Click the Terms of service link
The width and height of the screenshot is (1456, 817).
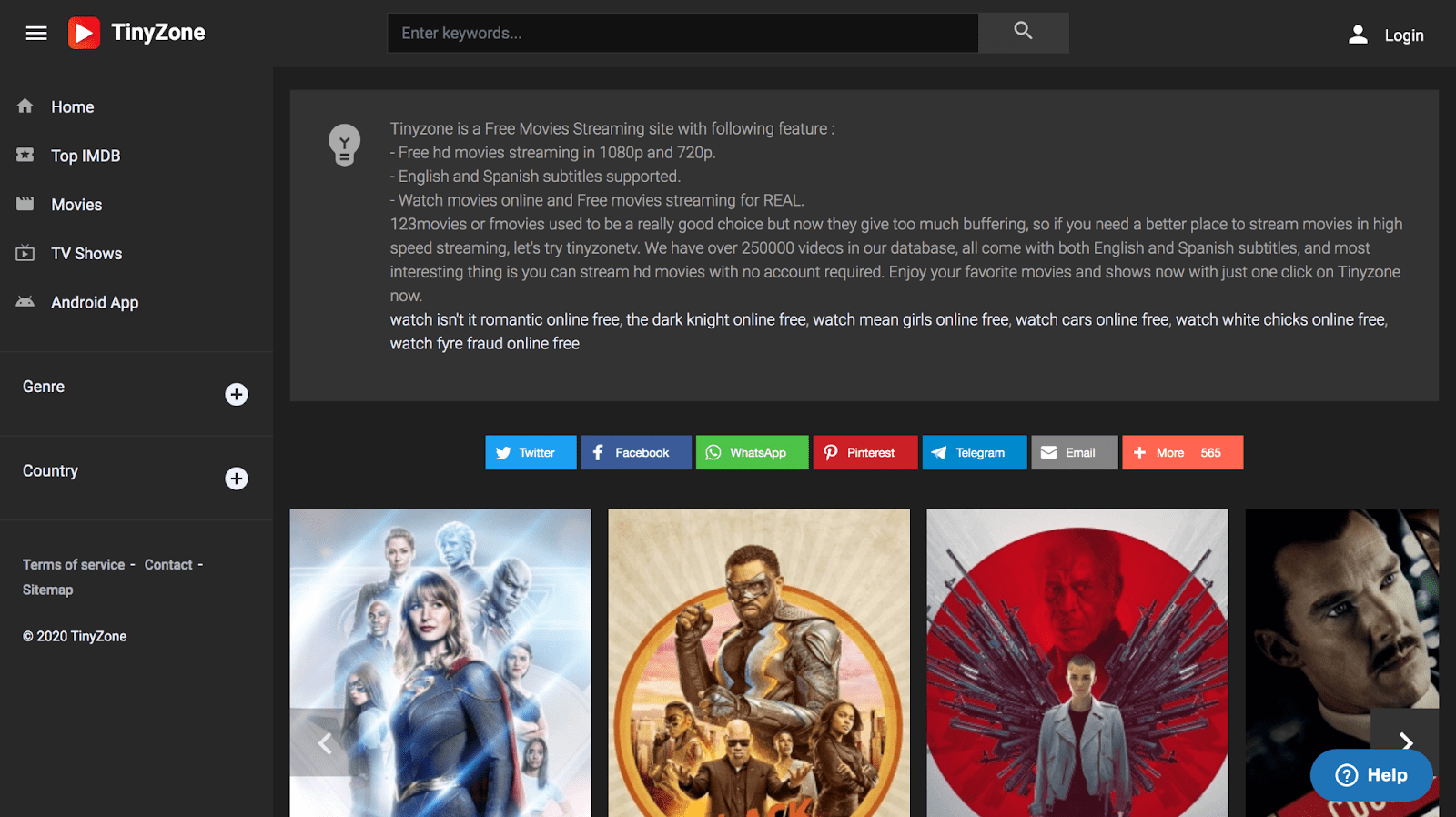74,565
